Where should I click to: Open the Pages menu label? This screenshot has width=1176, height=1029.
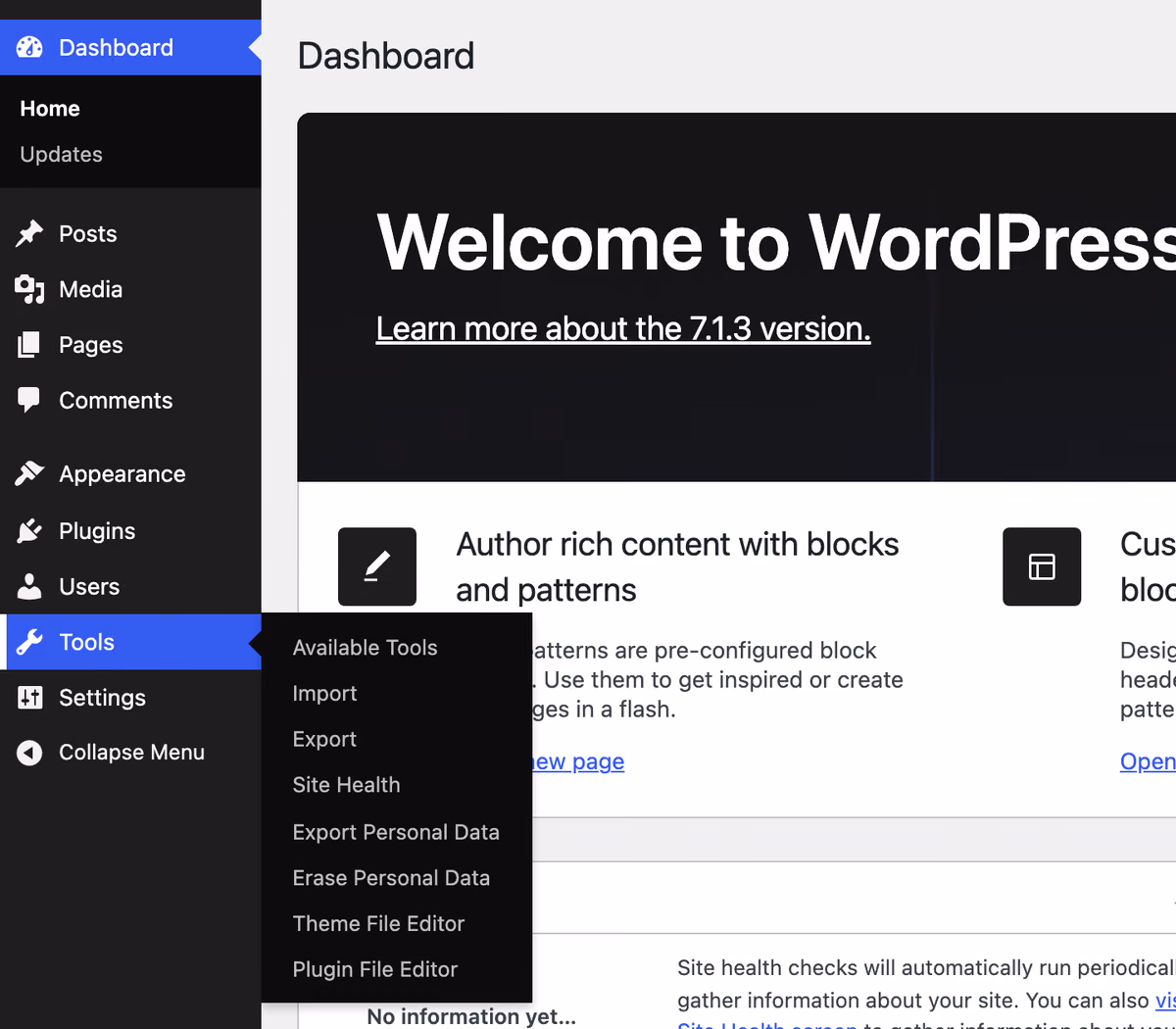pos(90,345)
